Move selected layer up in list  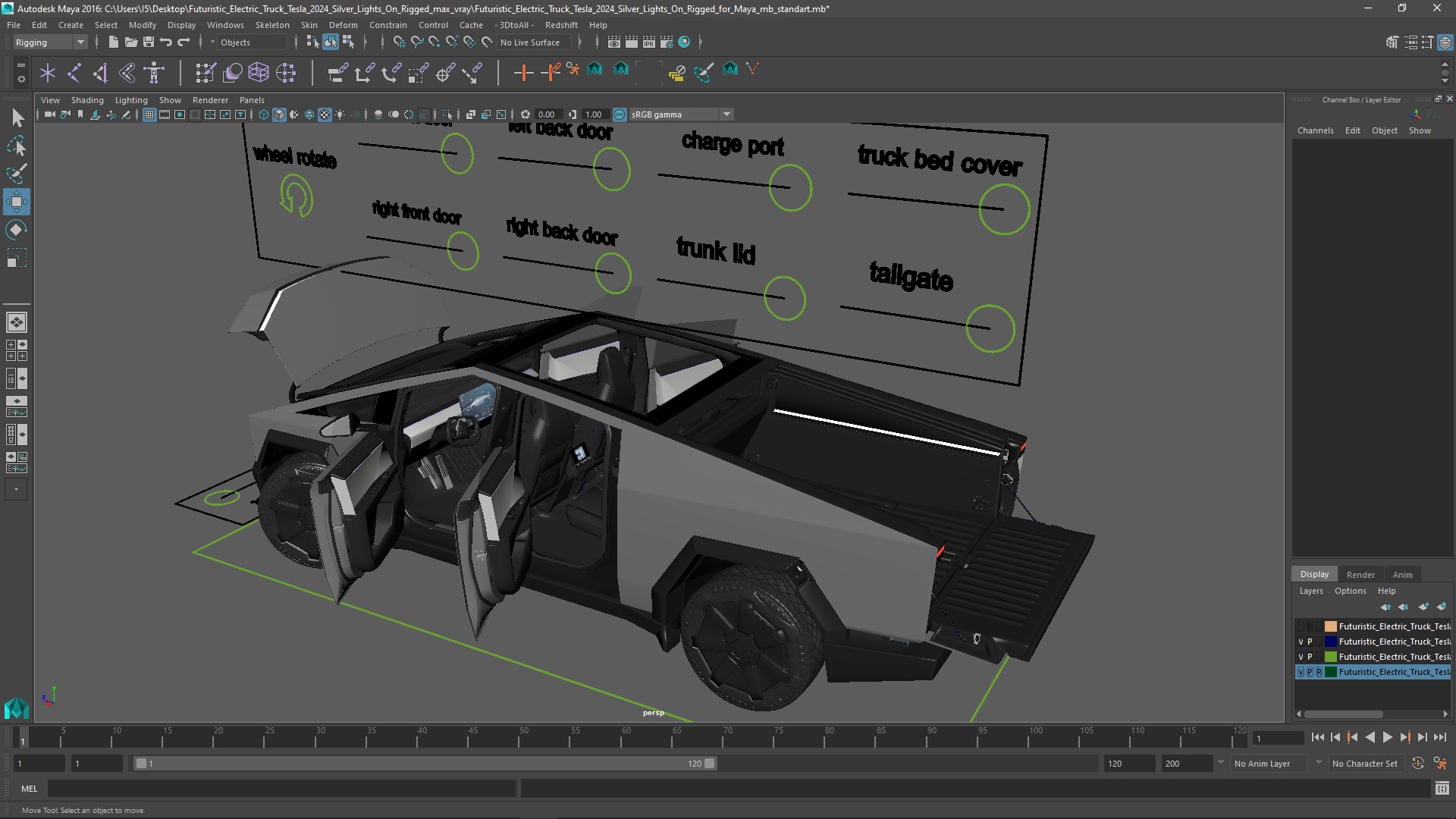click(1385, 607)
